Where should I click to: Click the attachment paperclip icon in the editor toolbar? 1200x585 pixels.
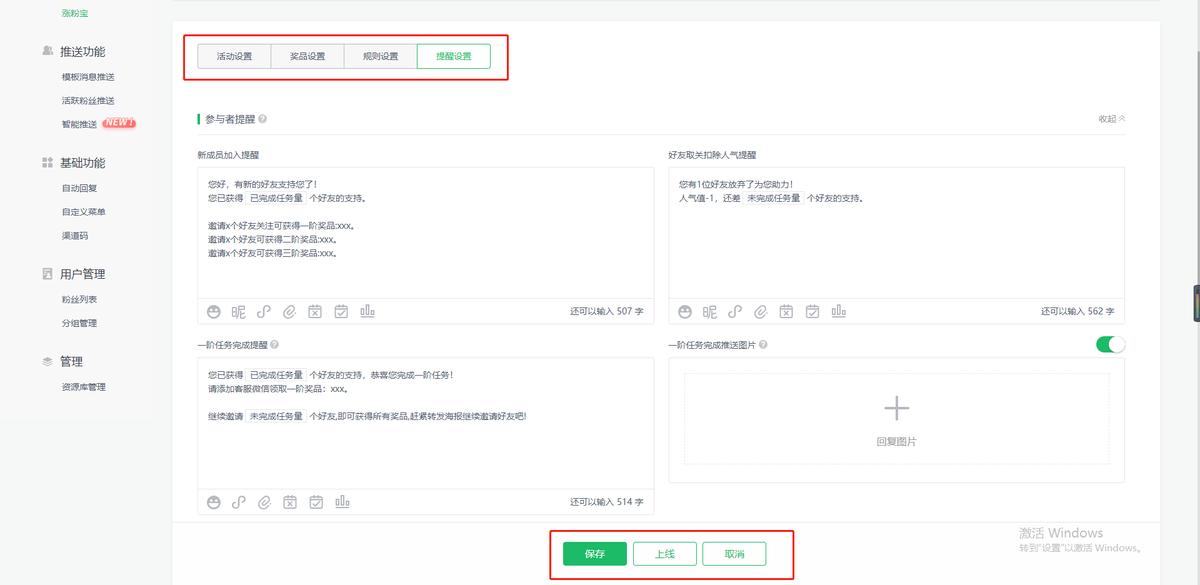point(289,311)
